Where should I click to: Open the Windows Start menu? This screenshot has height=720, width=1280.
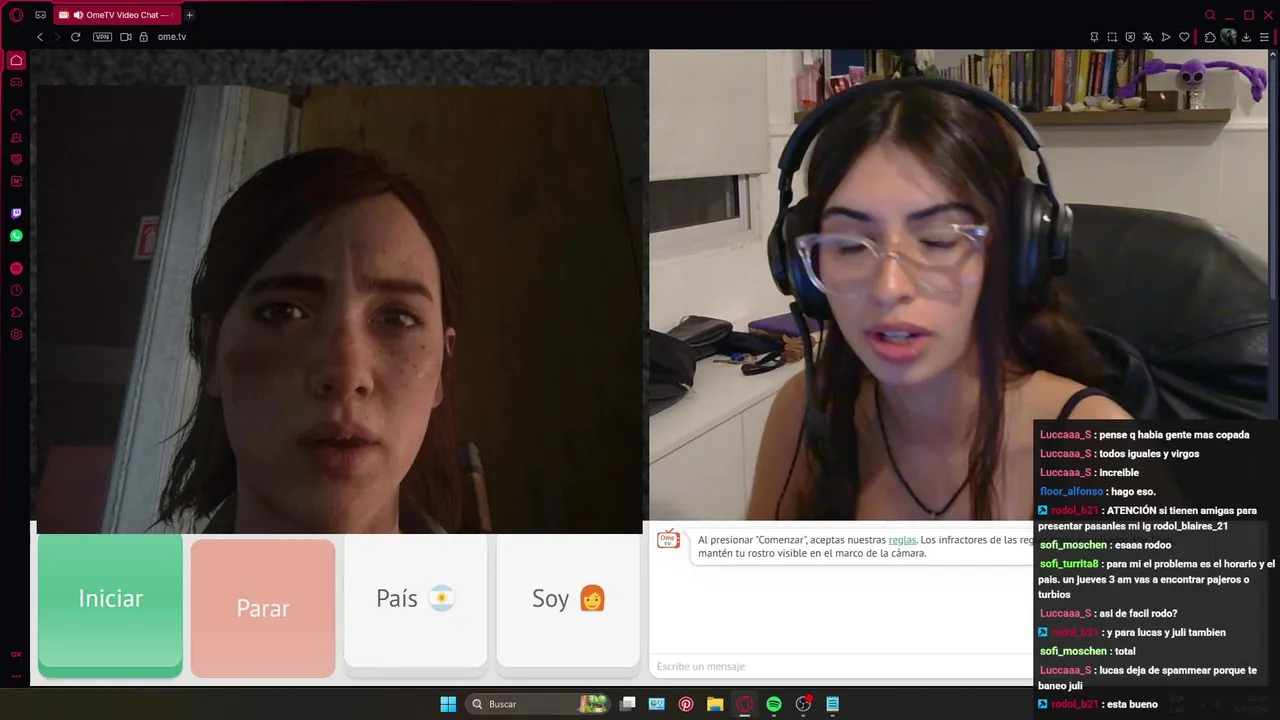tap(448, 704)
